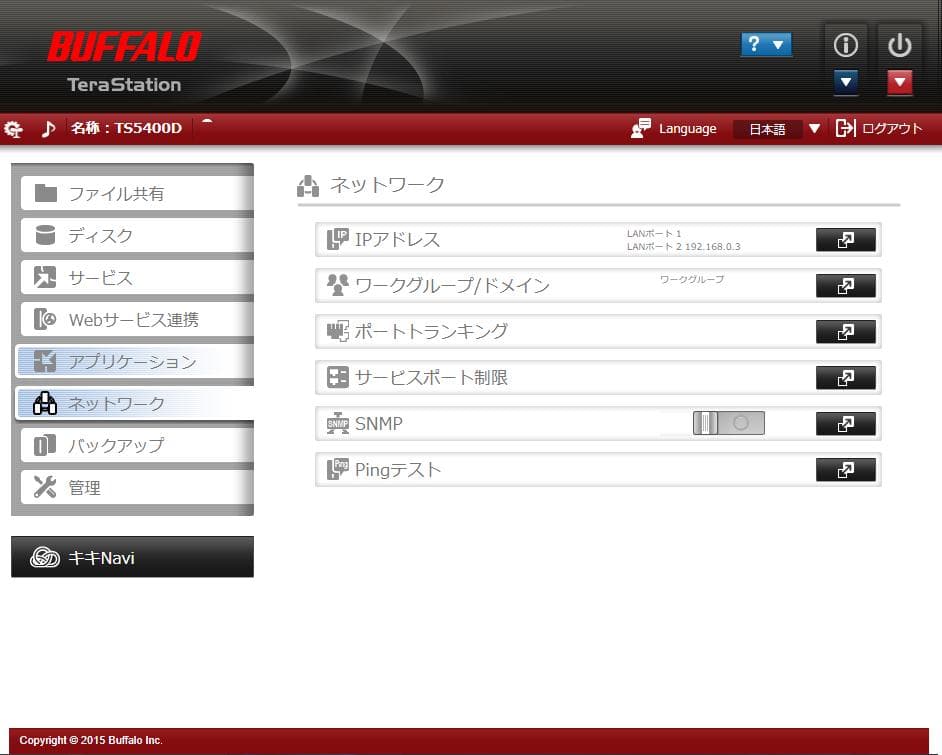942x755 pixels.
Task: Open system information via the circled-i icon
Action: pos(845,44)
